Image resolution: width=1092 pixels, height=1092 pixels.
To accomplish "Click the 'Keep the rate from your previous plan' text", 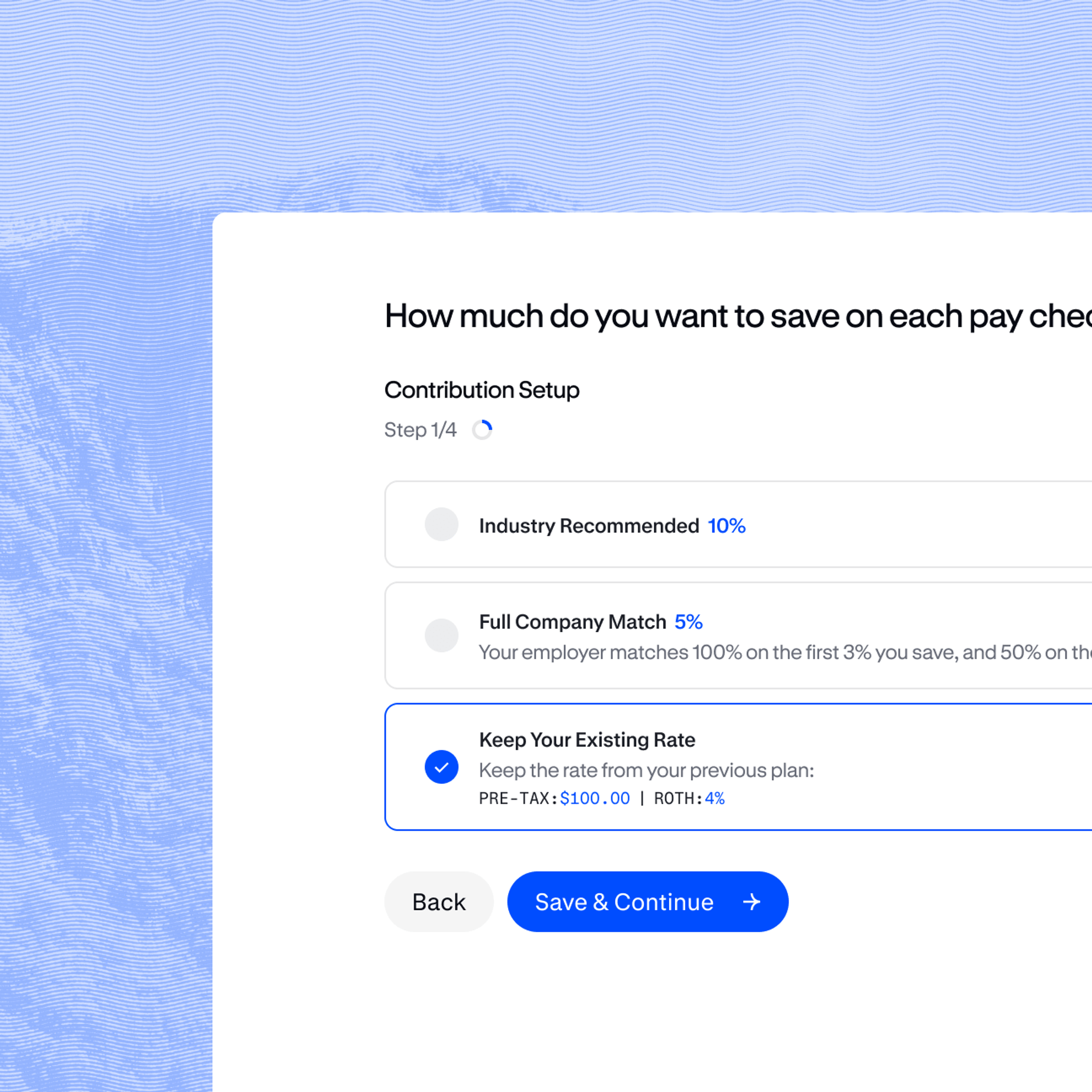I will 646,770.
